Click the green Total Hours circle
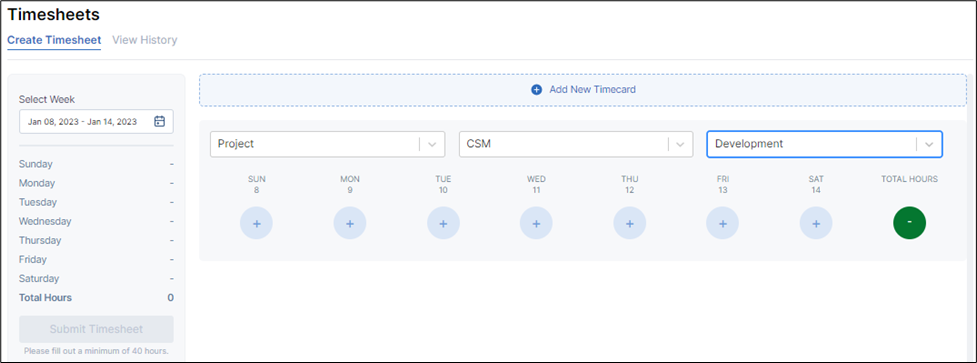 [909, 223]
